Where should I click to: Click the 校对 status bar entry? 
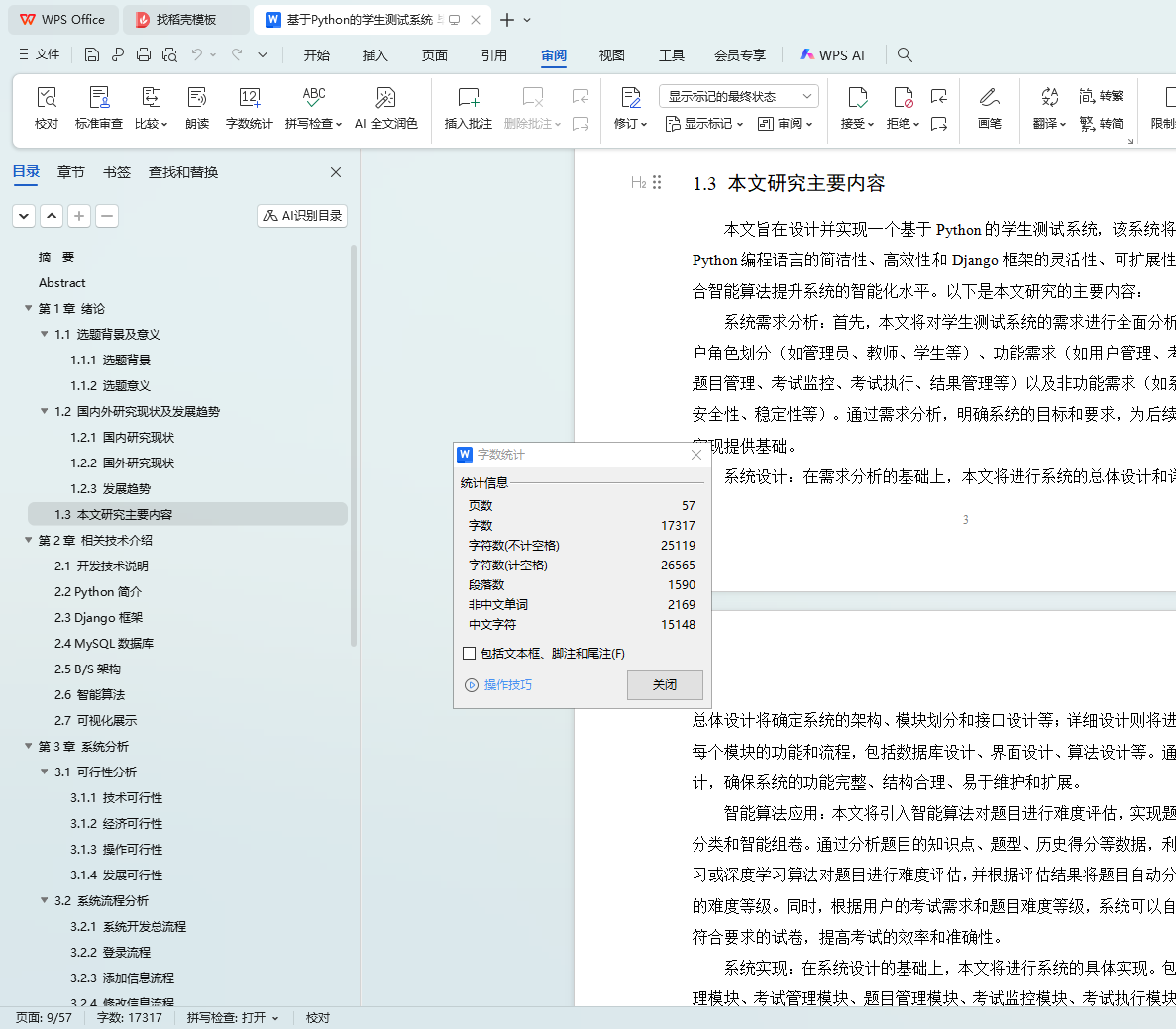click(x=318, y=1018)
